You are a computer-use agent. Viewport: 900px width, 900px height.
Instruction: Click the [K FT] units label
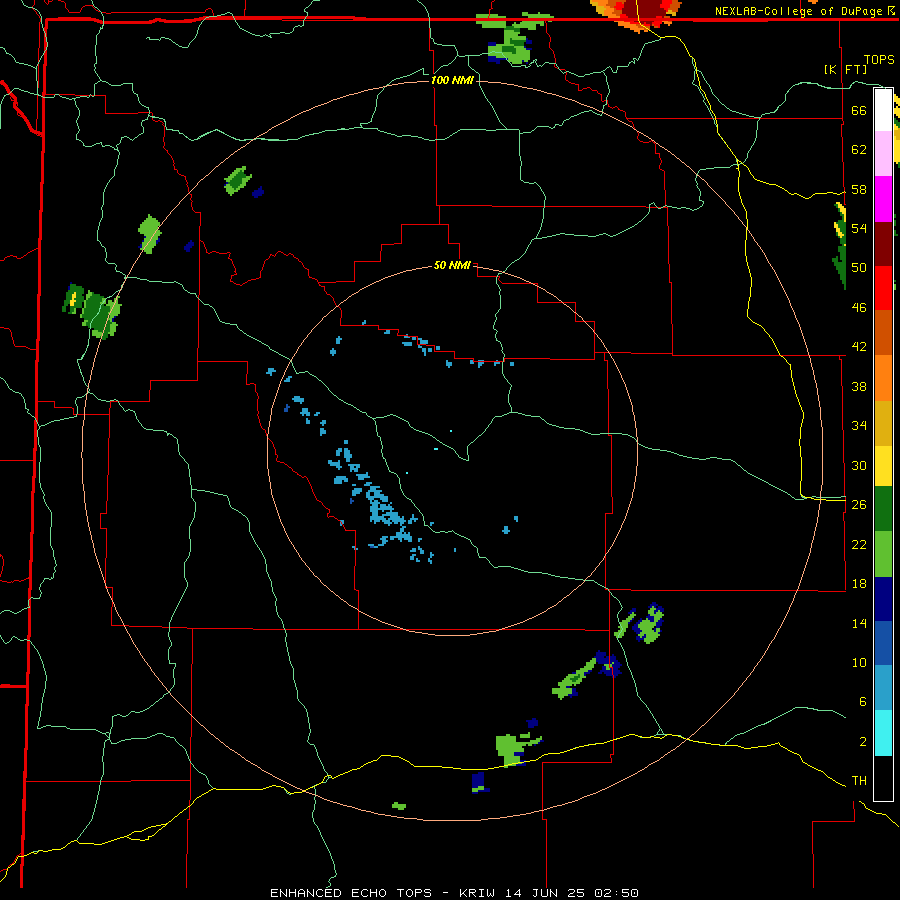pyautogui.click(x=845, y=69)
